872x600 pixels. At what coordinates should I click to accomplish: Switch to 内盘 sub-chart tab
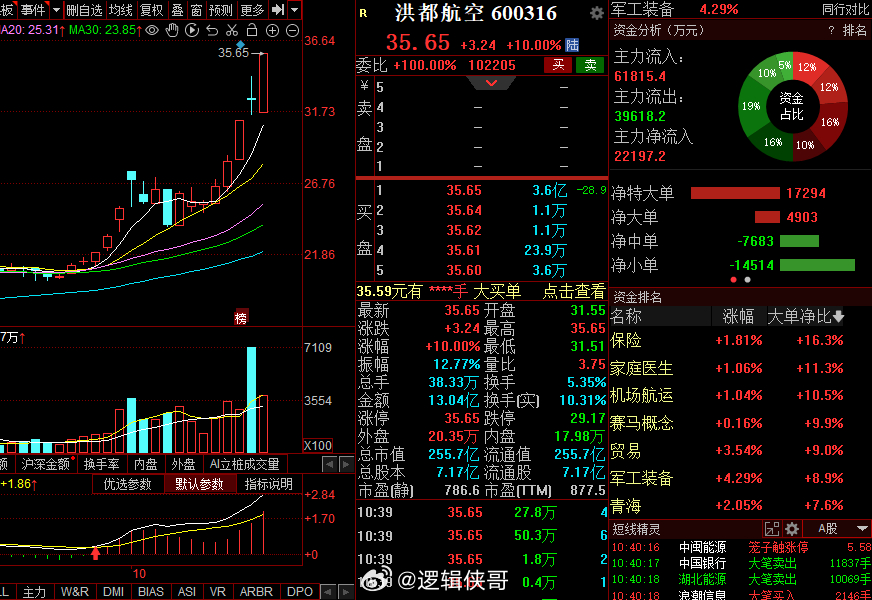[145, 464]
